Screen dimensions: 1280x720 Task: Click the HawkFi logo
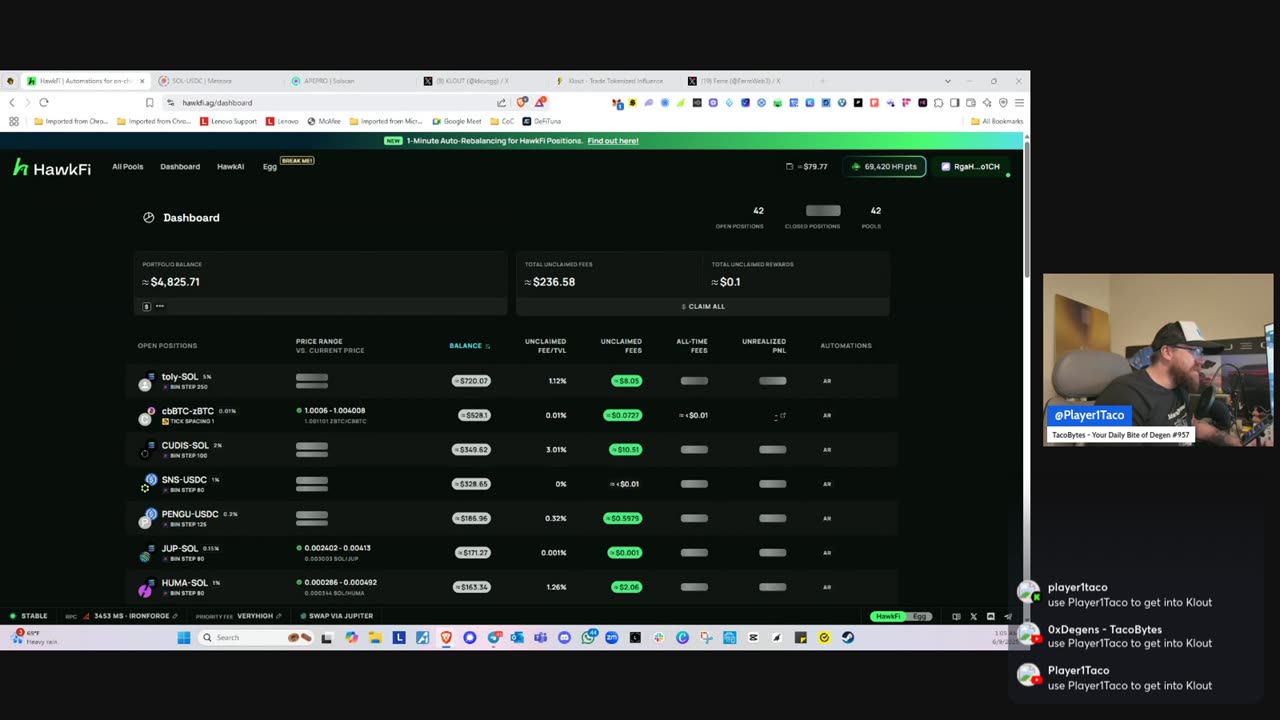(x=52, y=168)
